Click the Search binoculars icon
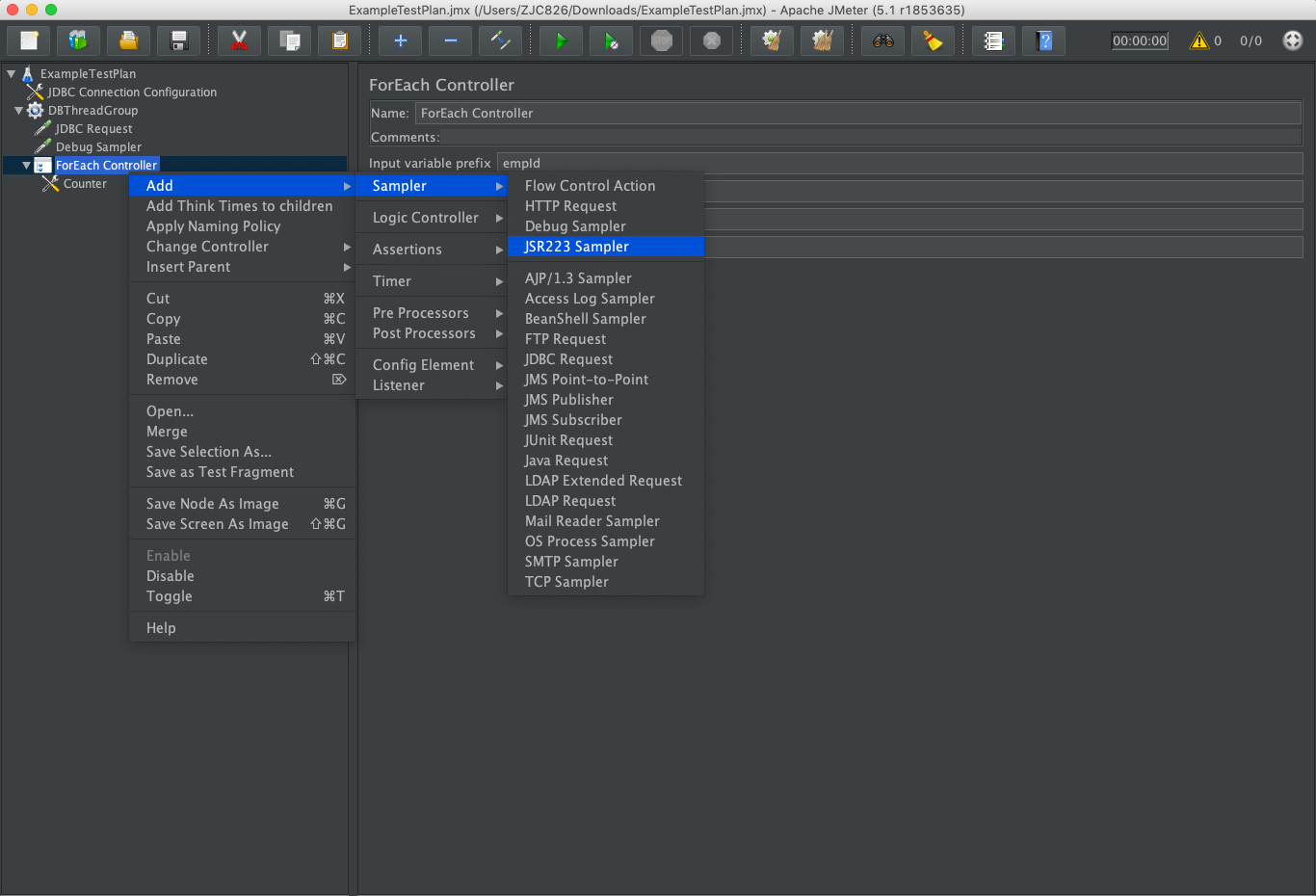 pos(883,40)
